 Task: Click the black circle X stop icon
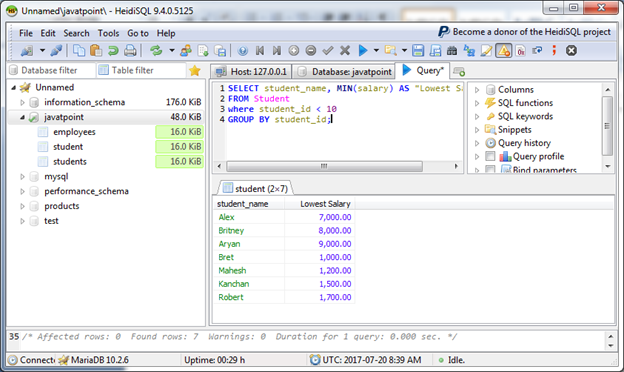click(x=571, y=51)
